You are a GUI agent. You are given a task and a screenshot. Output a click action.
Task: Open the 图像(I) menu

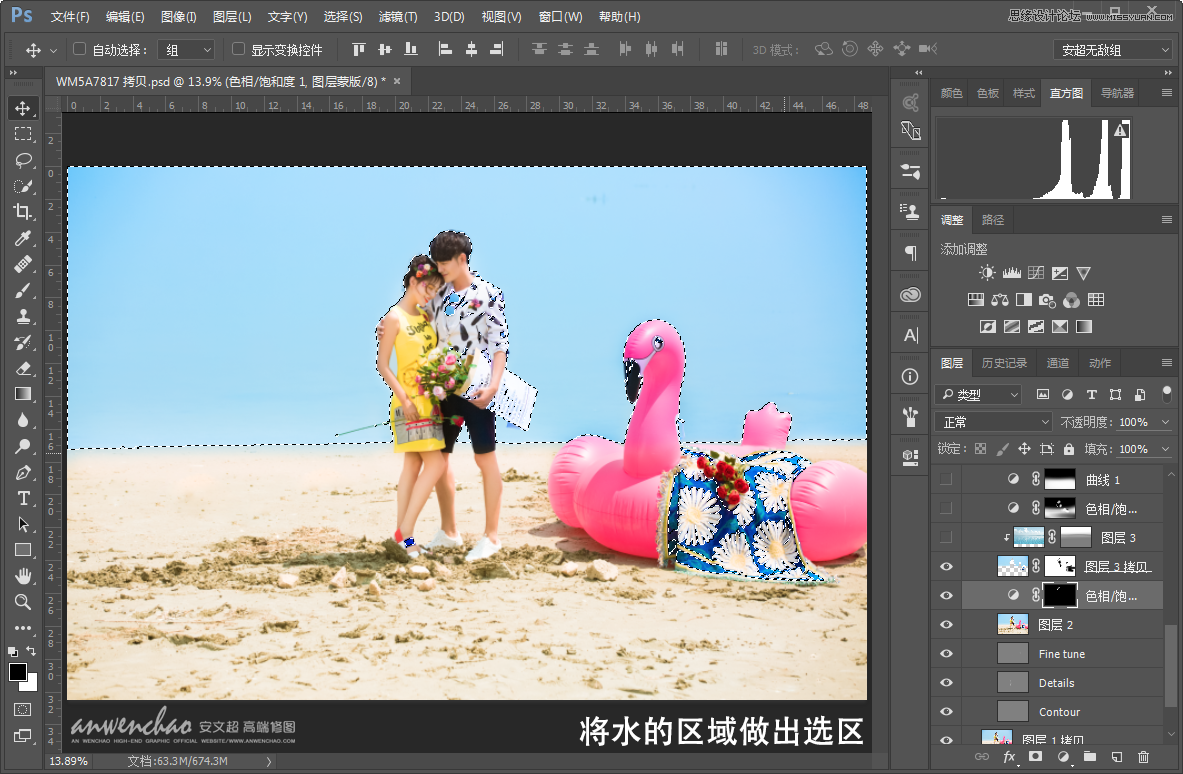178,17
